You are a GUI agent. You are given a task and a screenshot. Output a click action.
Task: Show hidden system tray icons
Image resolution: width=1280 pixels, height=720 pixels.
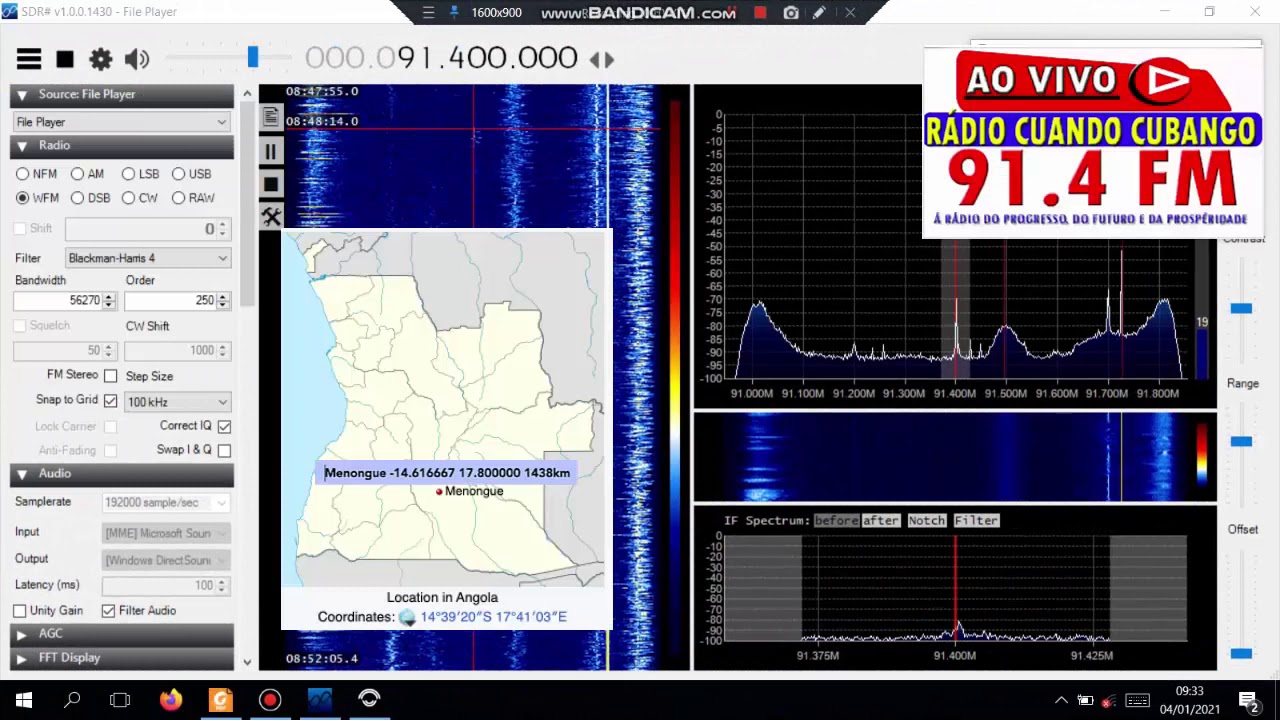click(1061, 700)
